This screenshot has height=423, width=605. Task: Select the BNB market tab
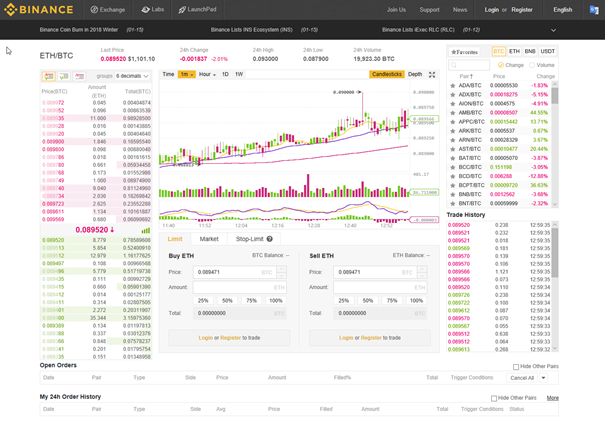click(x=530, y=51)
